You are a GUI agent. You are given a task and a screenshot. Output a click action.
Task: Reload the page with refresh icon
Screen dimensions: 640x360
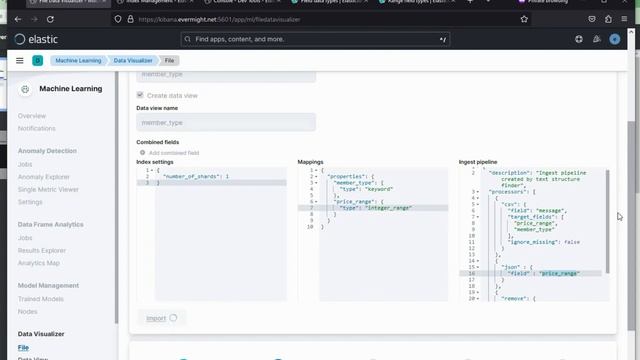[50, 19]
